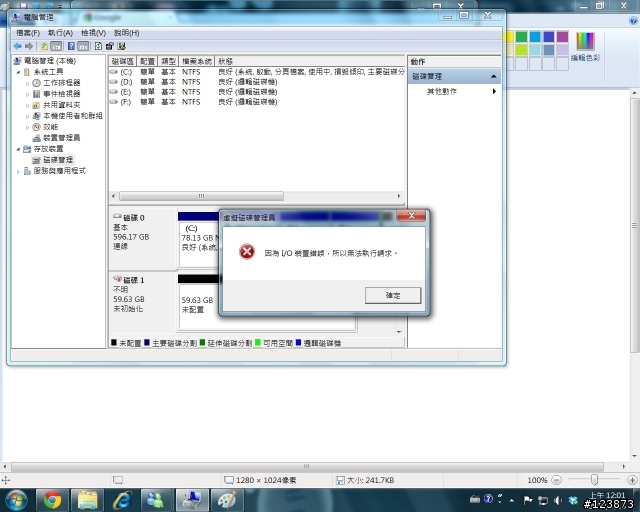Click Paint's horizontal canvas scrollbar thumb
The width and height of the screenshot is (640, 512).
307,466
